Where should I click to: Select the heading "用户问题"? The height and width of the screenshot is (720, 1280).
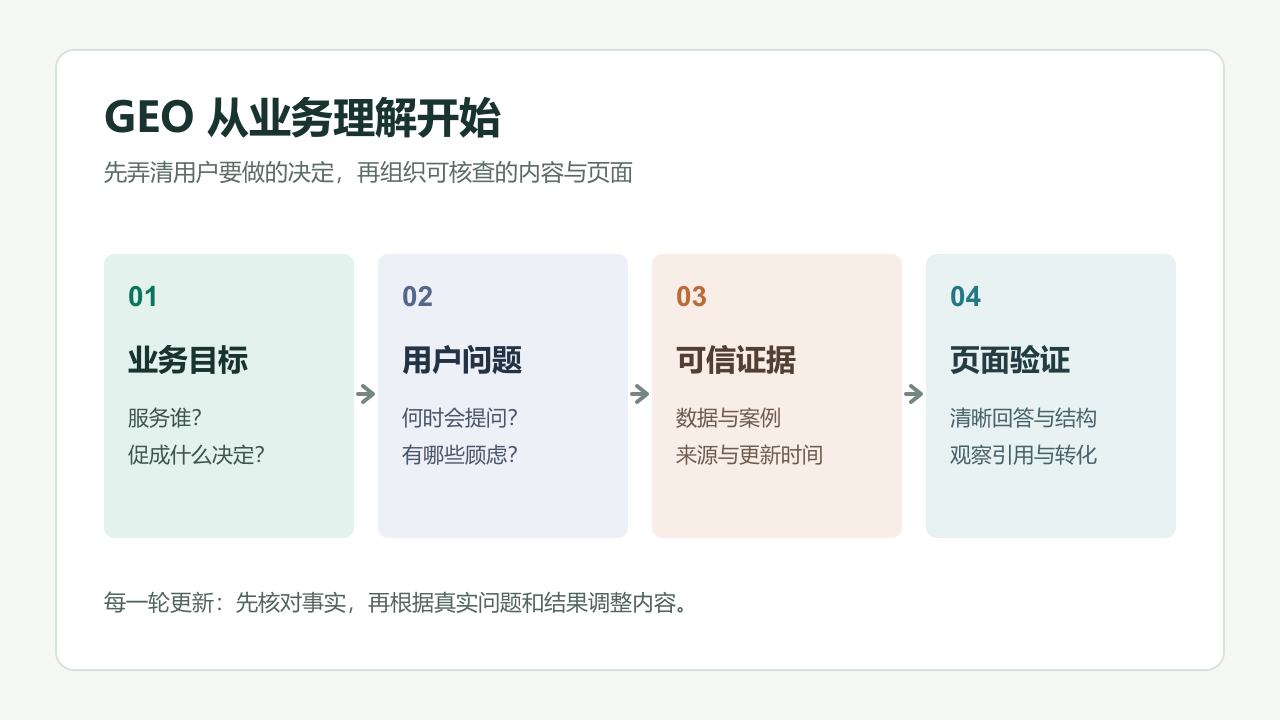[462, 360]
